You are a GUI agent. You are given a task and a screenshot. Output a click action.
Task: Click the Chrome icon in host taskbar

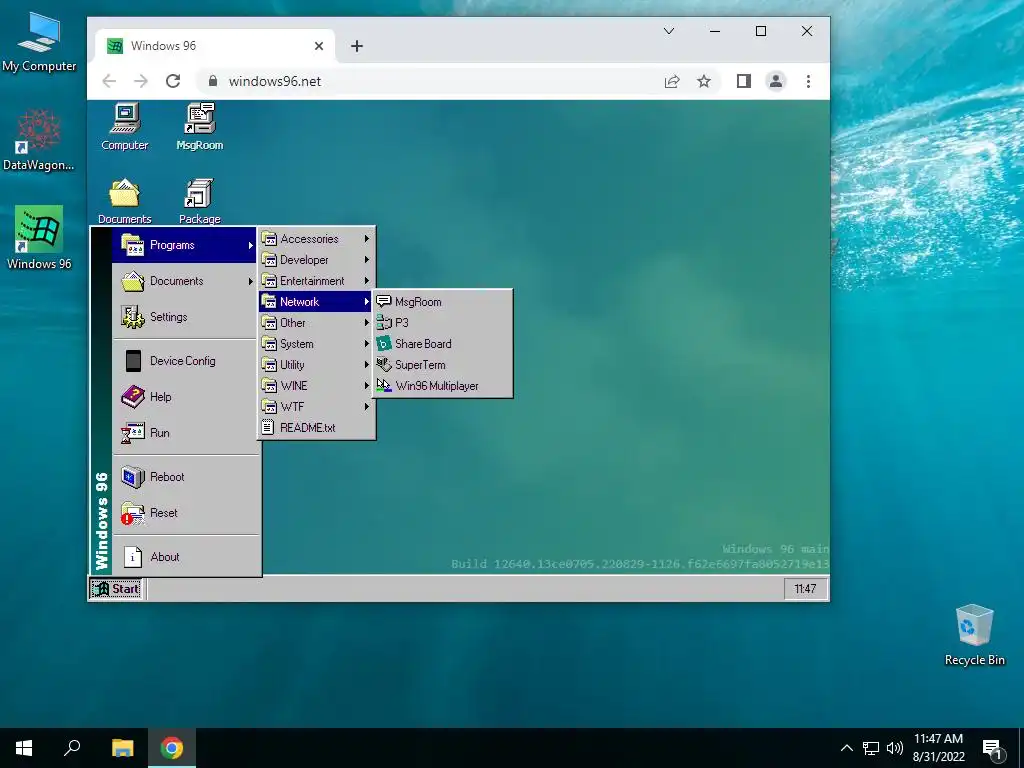tap(172, 748)
